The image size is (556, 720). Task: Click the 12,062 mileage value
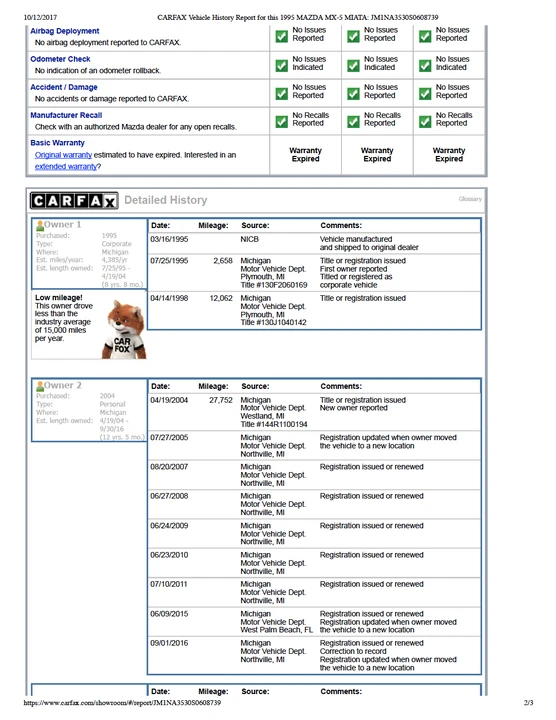point(221,298)
